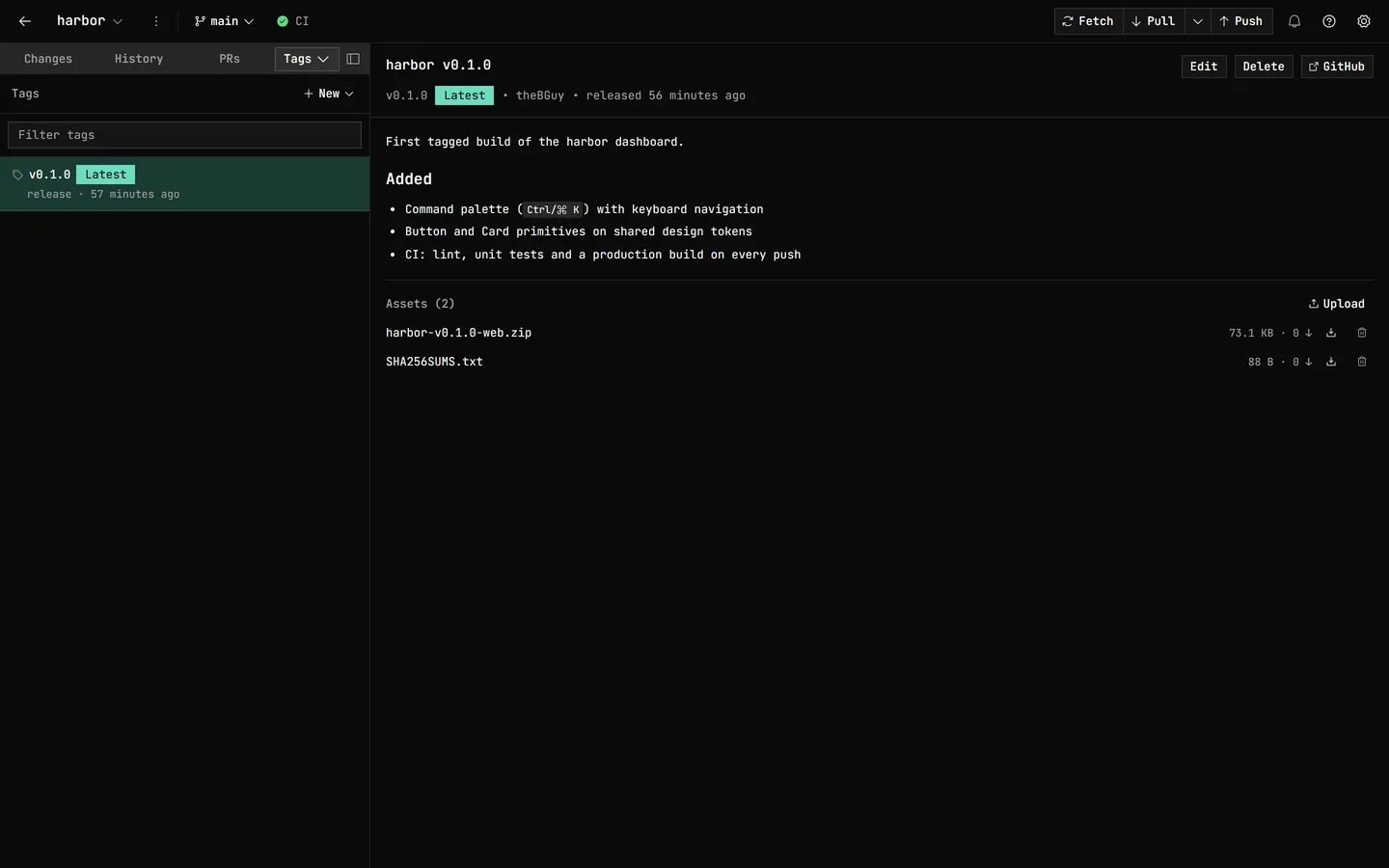Delete the harbor v0.1.0 release
Viewport: 1389px width, 868px height.
[x=1264, y=67]
